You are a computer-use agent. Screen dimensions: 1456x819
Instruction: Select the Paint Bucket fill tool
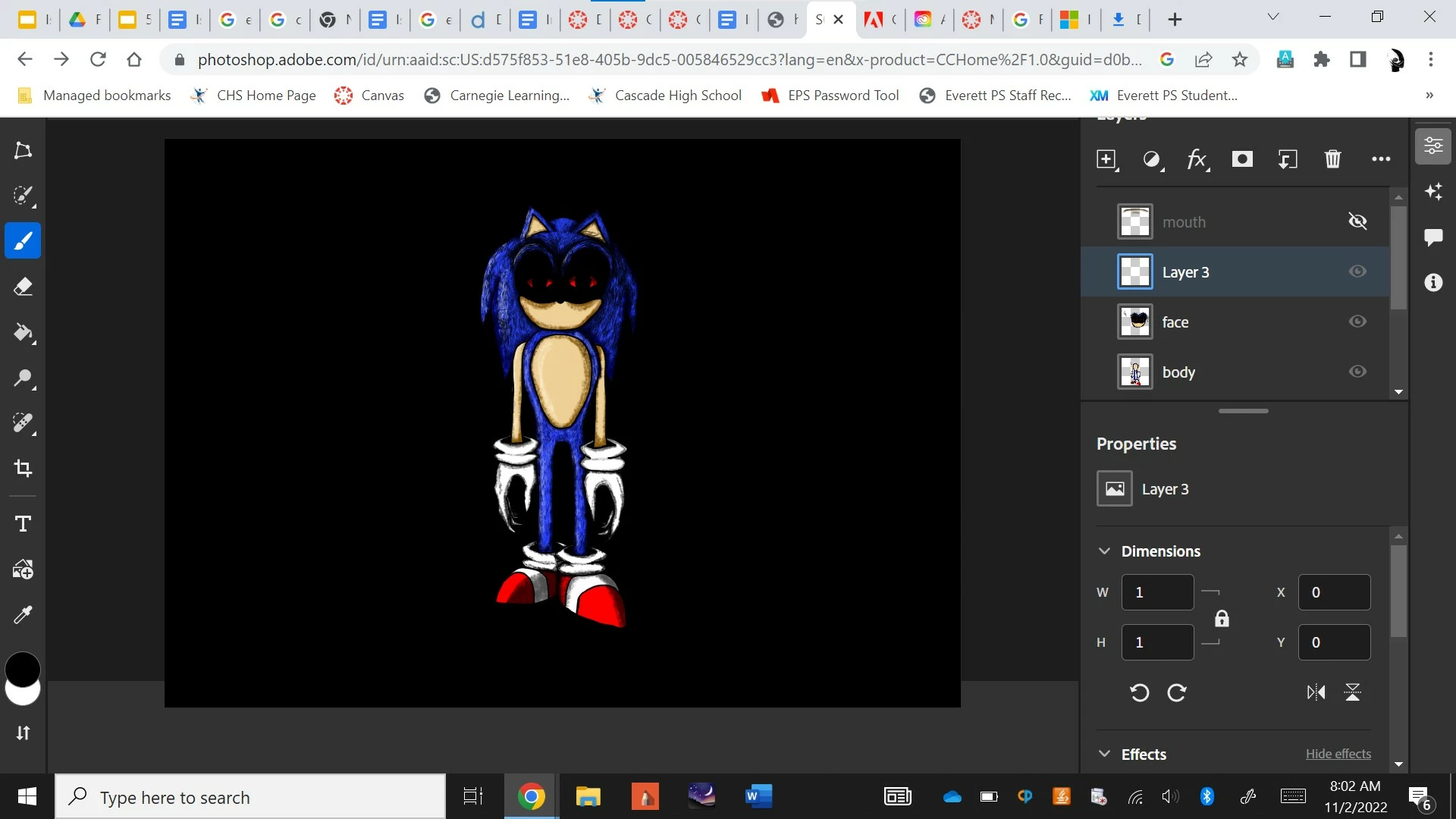pos(23,332)
